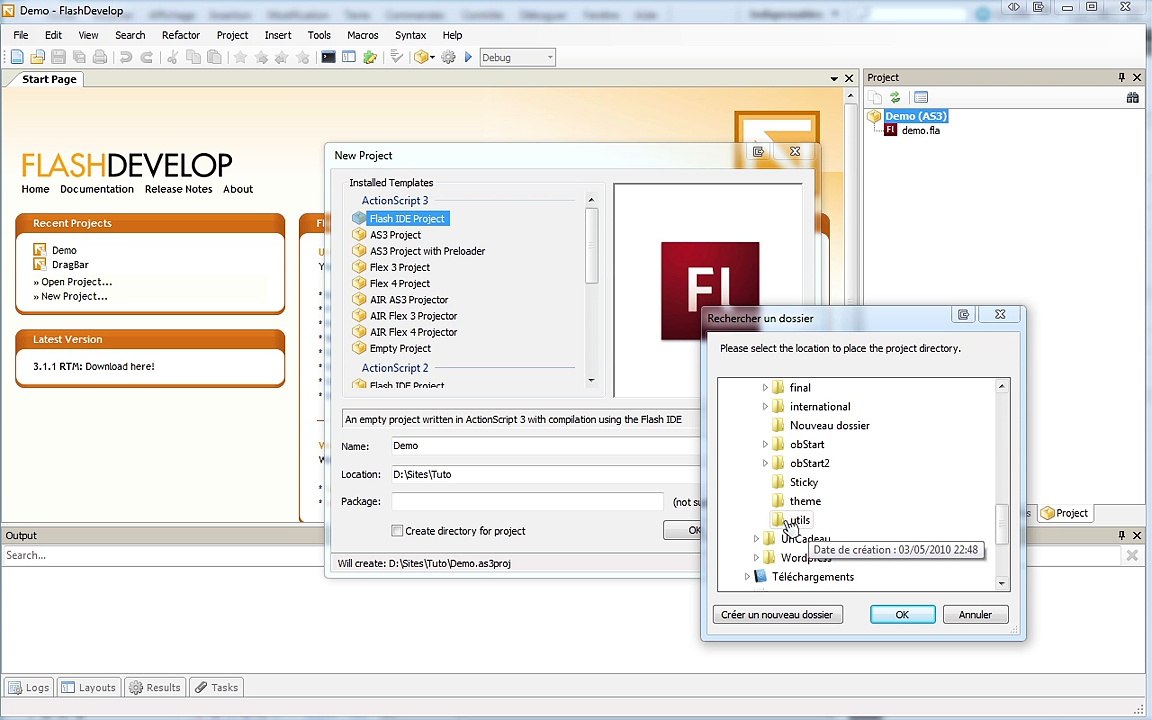Open the Project menu
The height and width of the screenshot is (720, 1152).
pos(232,35)
